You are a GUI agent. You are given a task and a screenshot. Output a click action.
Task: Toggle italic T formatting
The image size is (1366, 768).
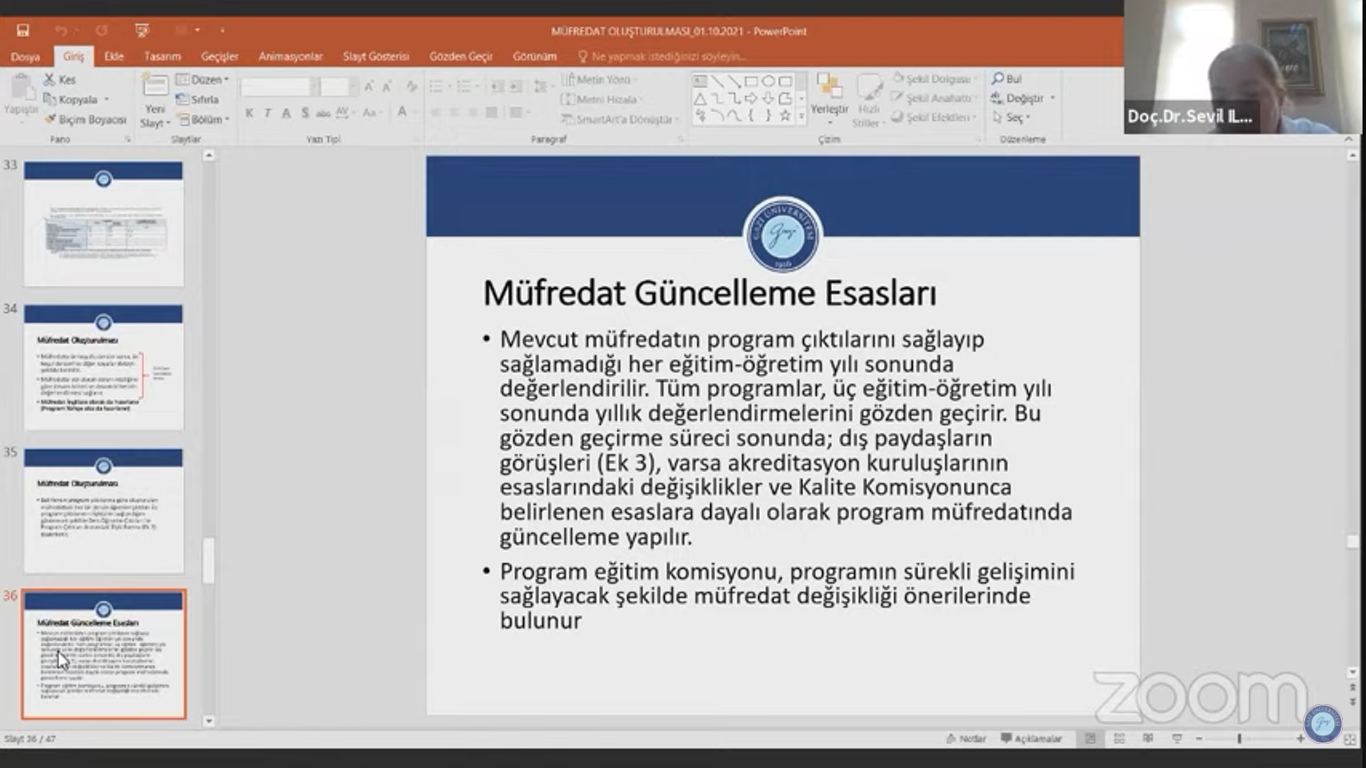267,113
